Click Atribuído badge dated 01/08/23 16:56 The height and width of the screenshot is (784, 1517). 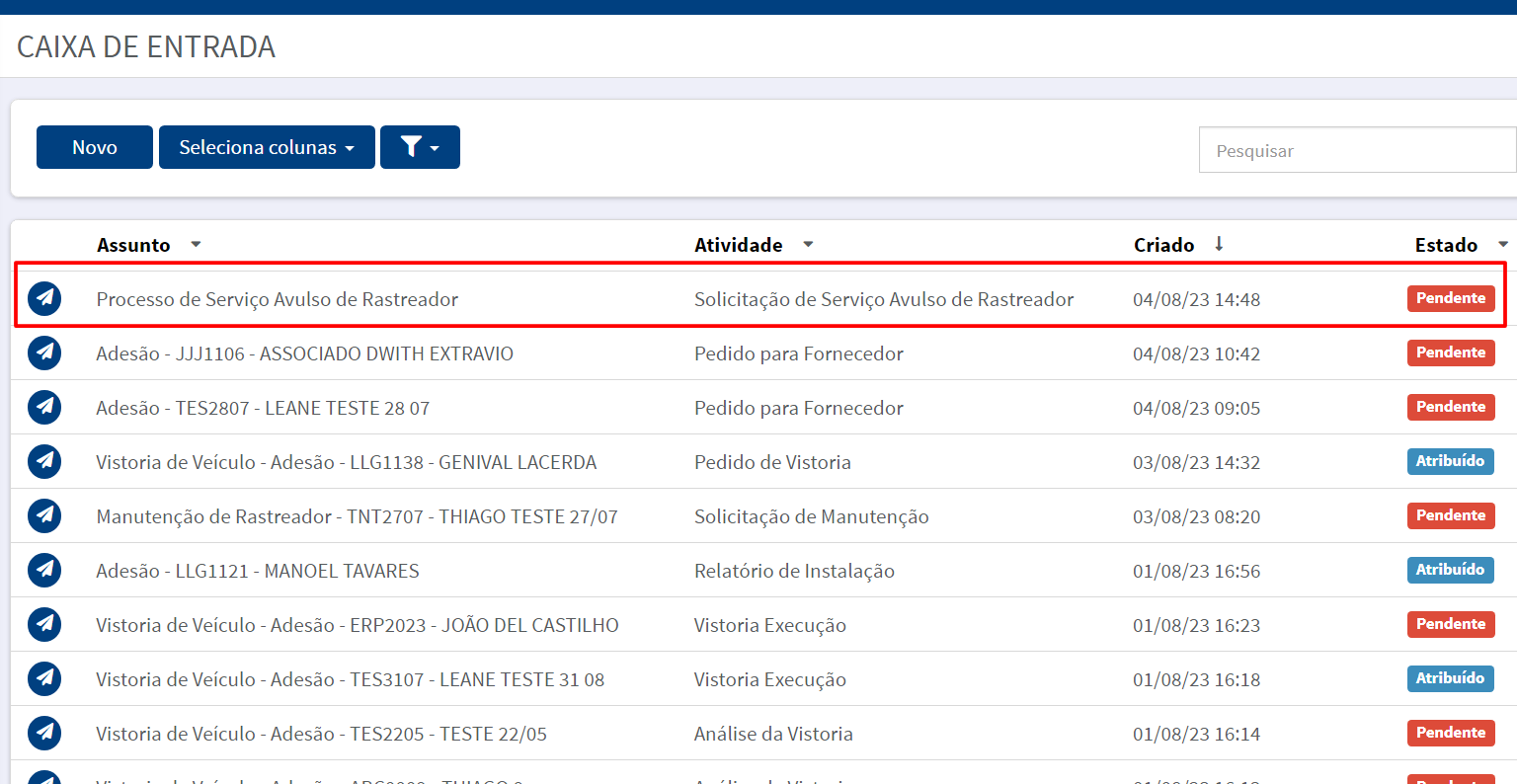pyautogui.click(x=1451, y=570)
